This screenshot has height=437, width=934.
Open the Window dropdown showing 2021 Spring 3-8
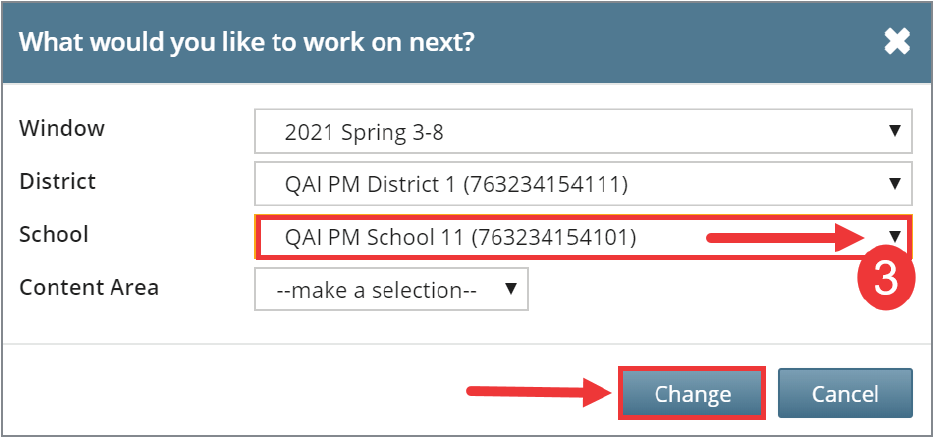click(582, 131)
